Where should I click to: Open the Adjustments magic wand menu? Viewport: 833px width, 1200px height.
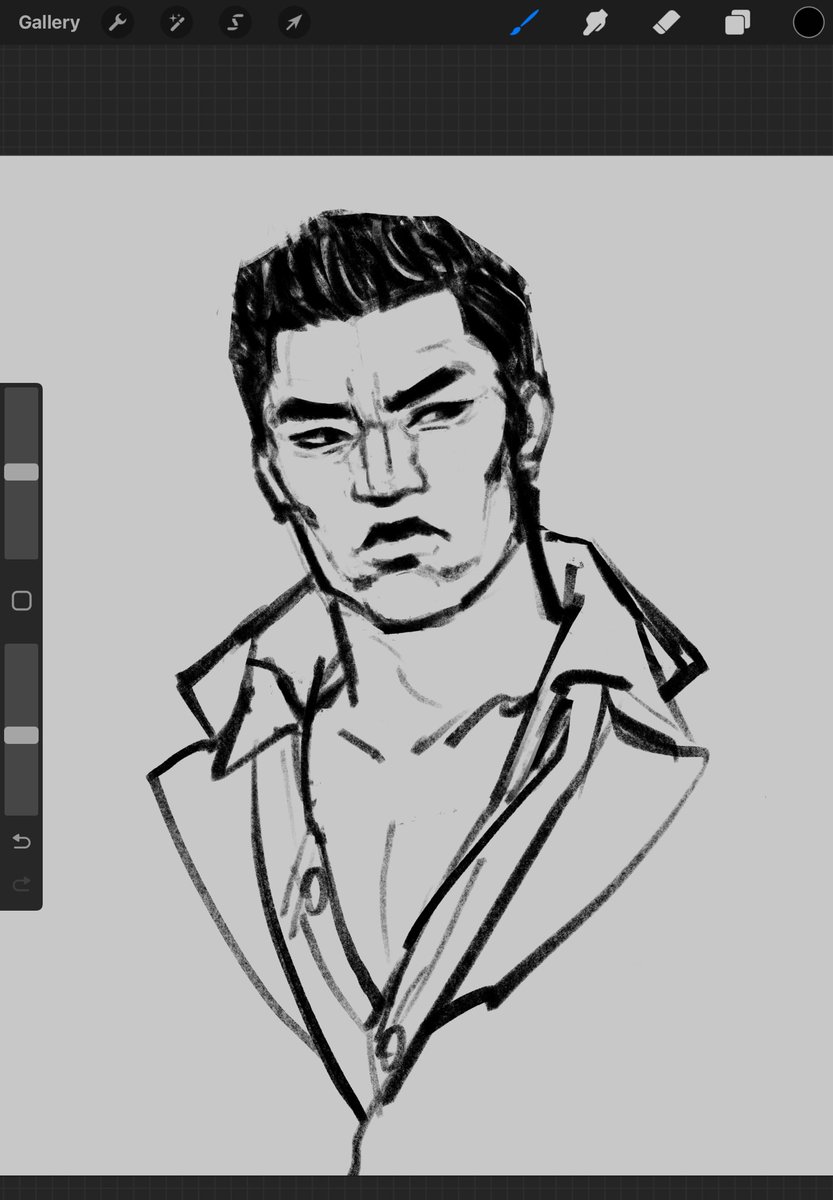coord(177,22)
